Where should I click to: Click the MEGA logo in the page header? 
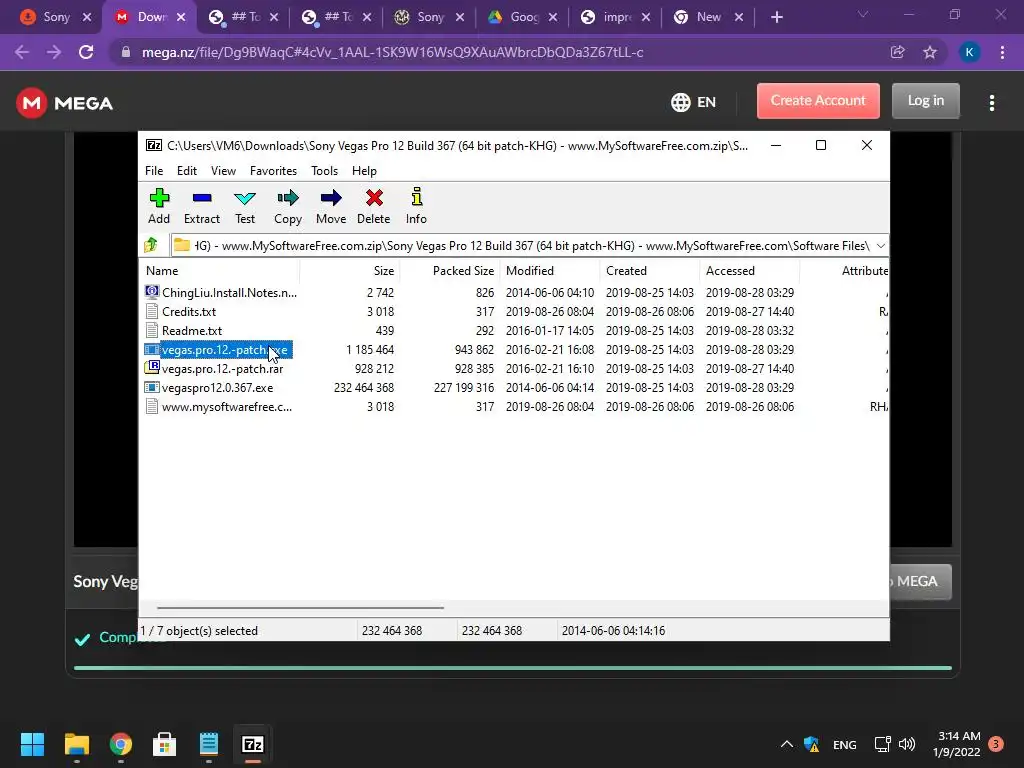65,103
